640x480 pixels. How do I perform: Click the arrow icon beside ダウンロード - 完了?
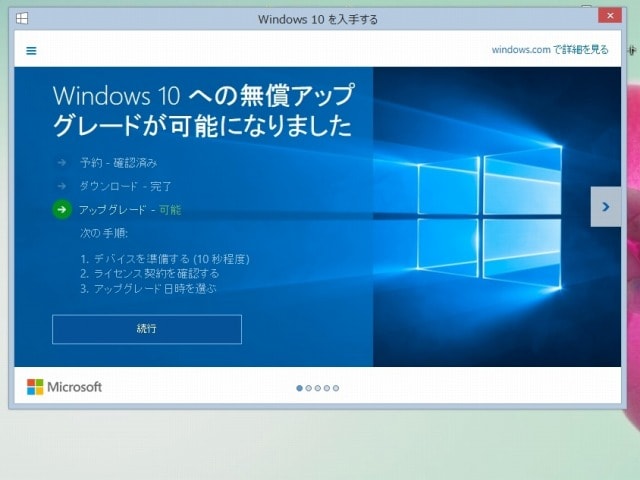(61, 186)
